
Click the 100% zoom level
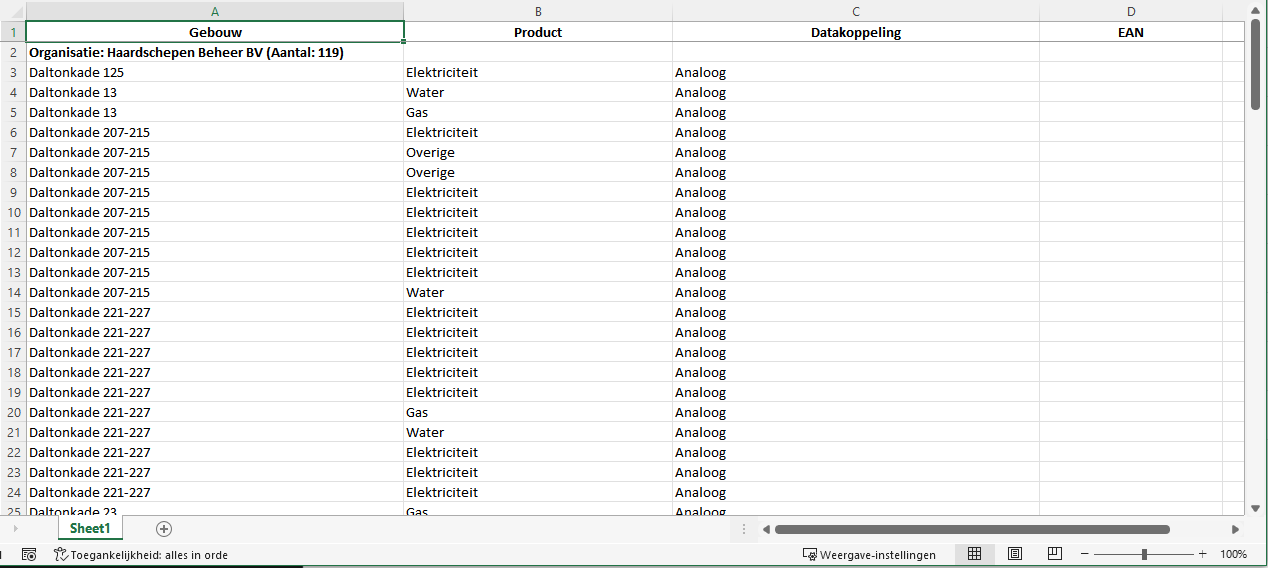[x=1233, y=554]
